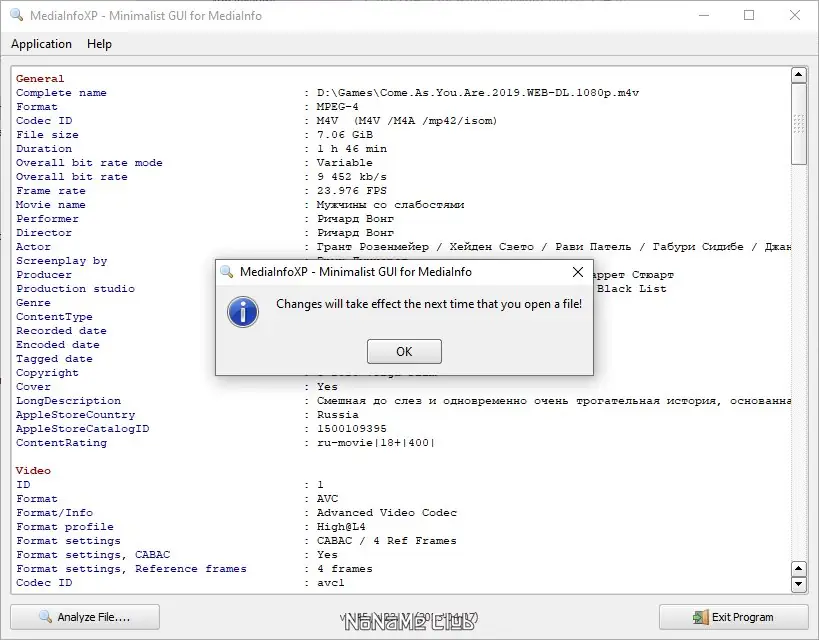Click the scrollbar down arrow at the bottom
Image resolution: width=819 pixels, height=640 pixels.
pos(799,584)
